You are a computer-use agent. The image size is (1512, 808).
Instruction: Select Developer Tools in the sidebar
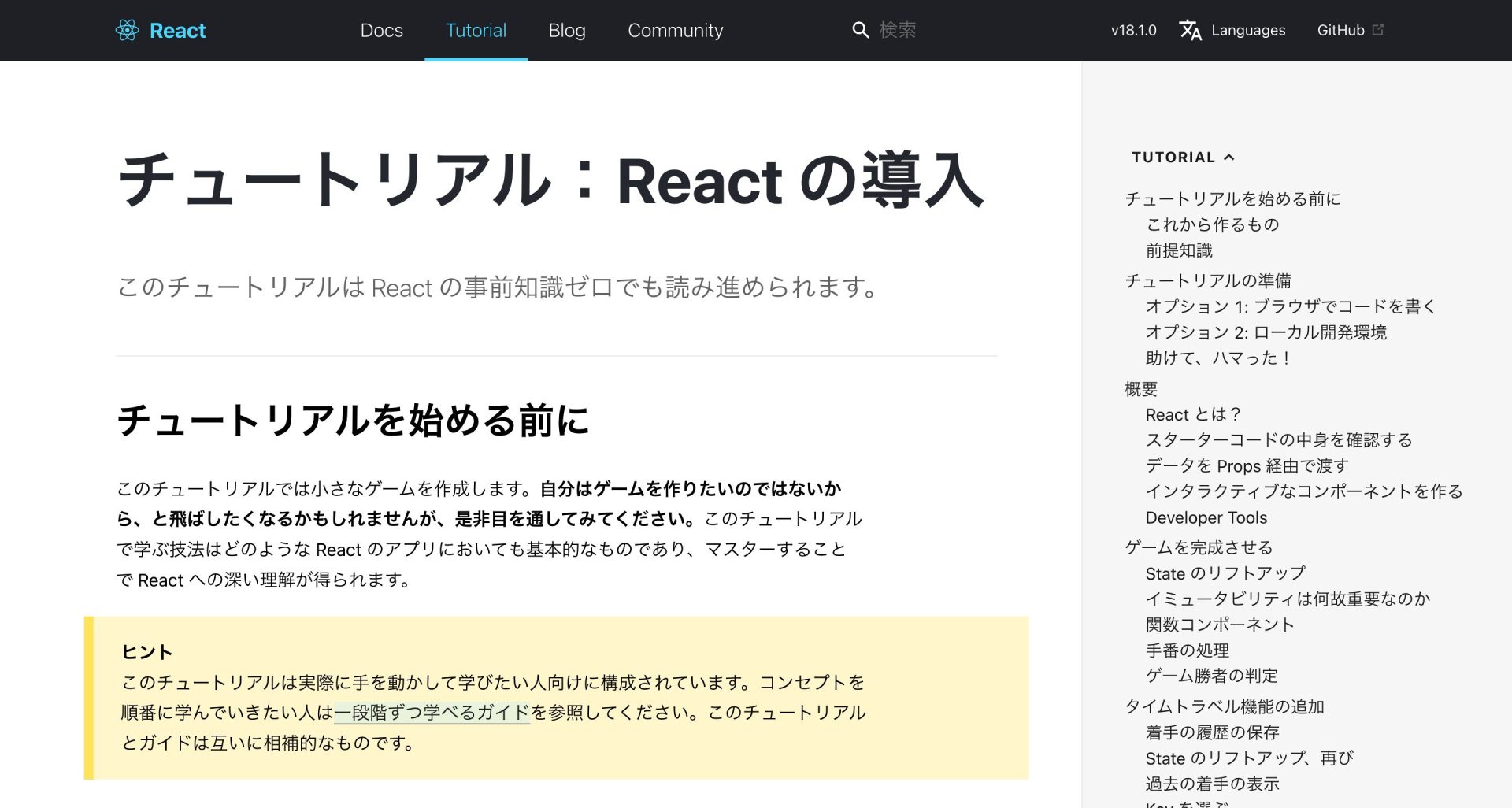tap(1206, 517)
